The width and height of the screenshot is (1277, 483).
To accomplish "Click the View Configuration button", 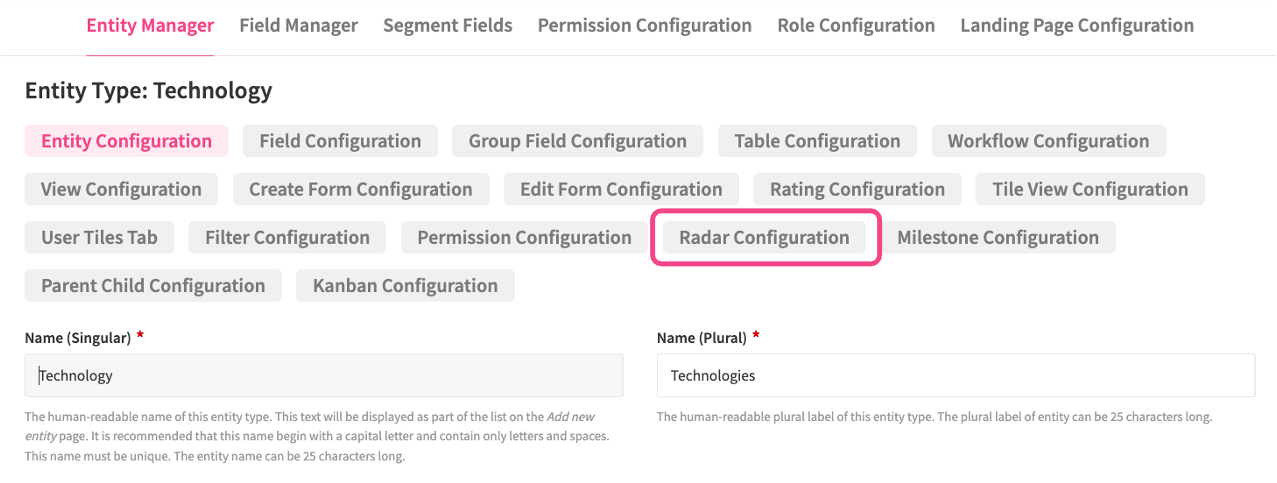I will coord(121,189).
